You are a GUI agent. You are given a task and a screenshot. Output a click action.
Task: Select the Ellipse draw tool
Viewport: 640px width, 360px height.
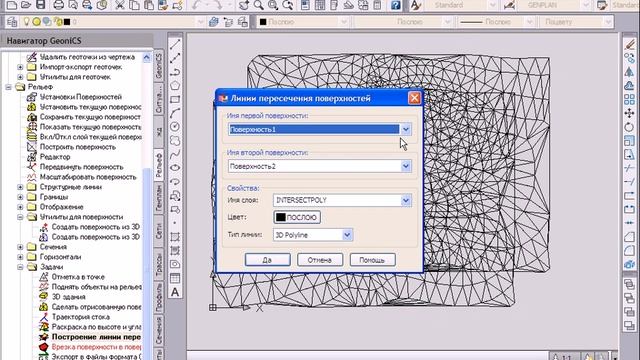coord(175,168)
